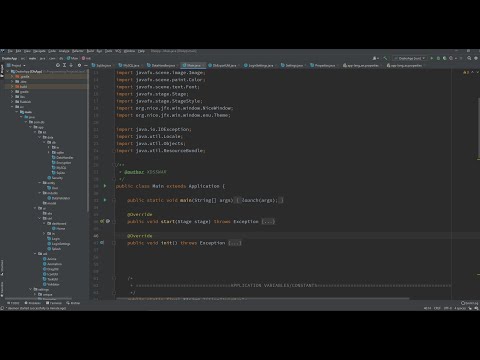
Task: Go to previous highlighted error arrow
Action: pyautogui.click(x=472, y=72)
